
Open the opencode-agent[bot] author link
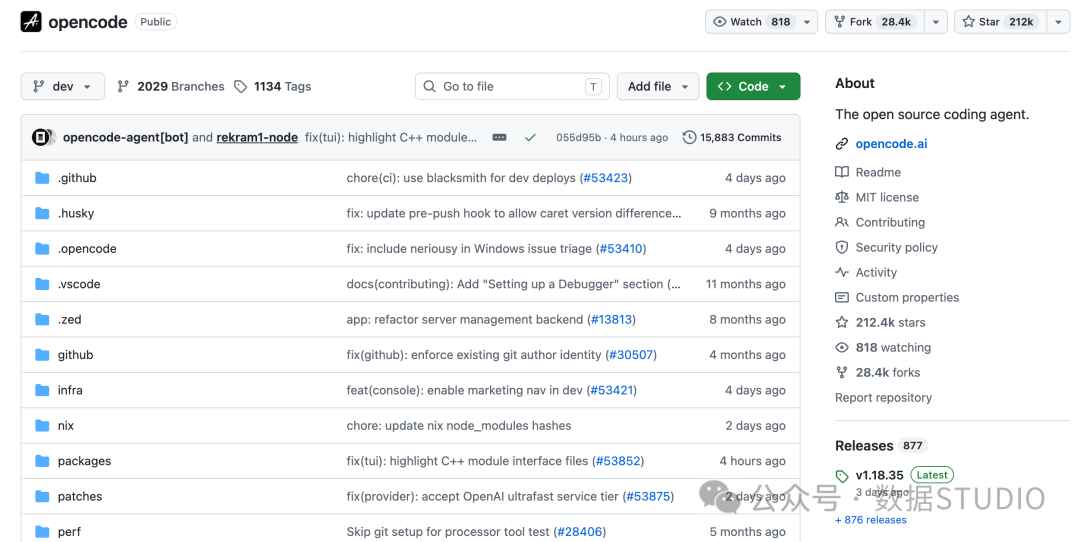125,137
